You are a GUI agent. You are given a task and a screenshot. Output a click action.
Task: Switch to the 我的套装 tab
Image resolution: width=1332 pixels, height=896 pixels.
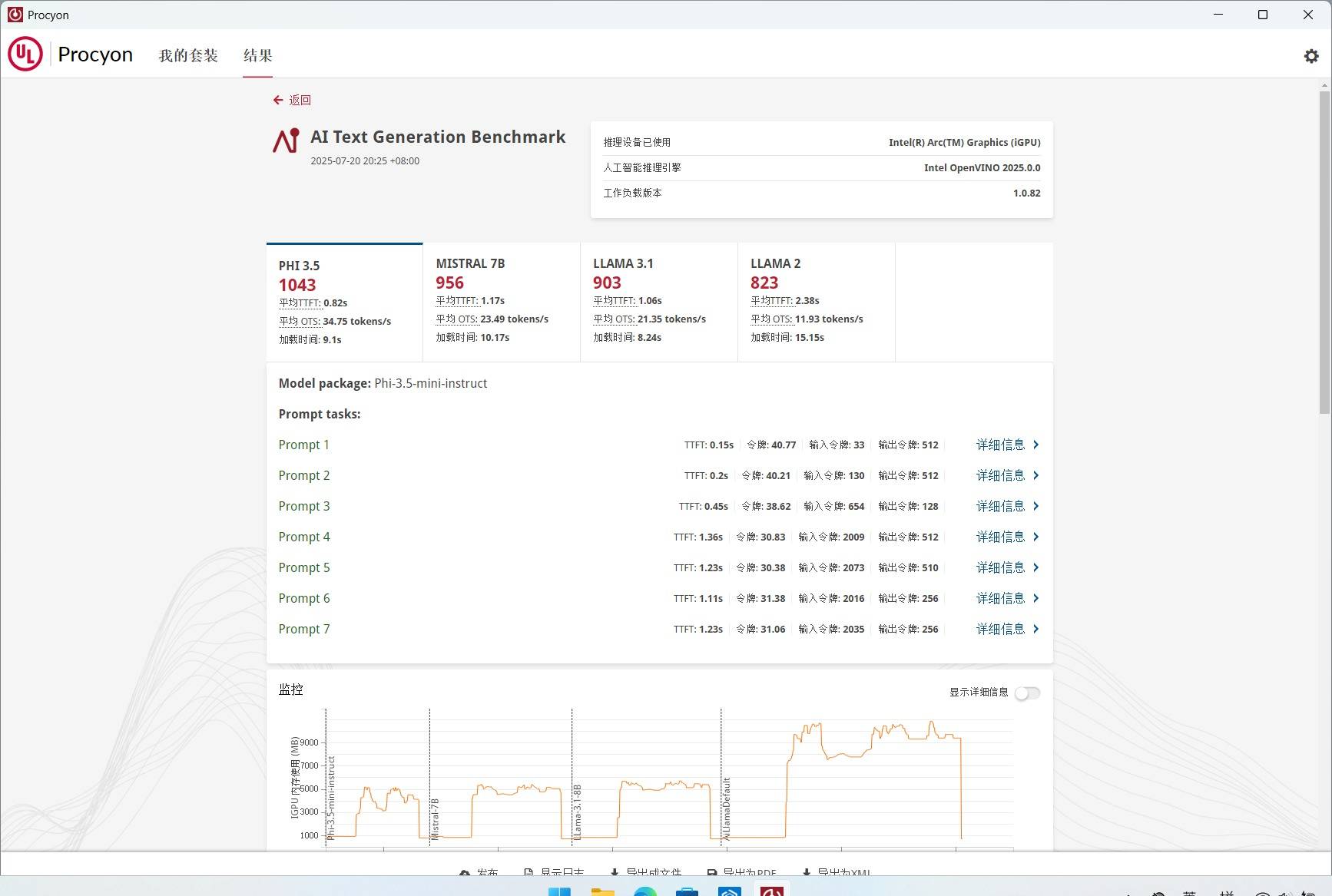coord(188,55)
